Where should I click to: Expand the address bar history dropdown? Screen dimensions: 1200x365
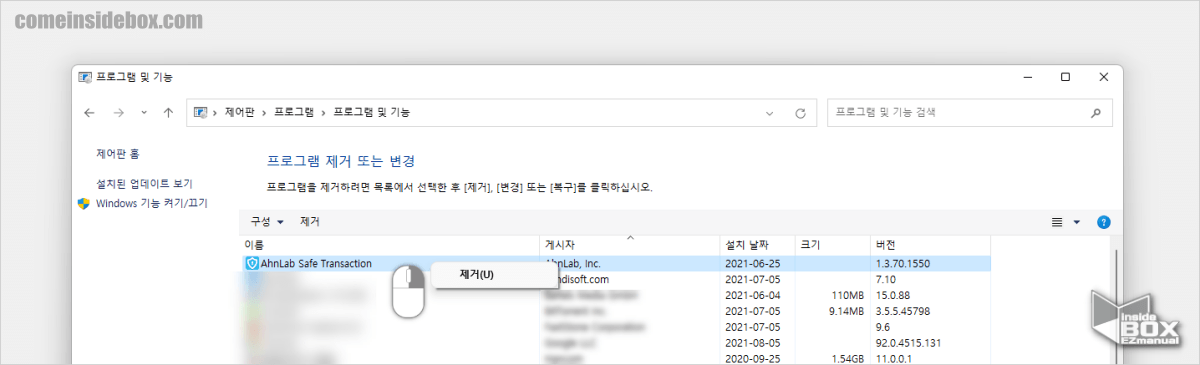pos(770,114)
